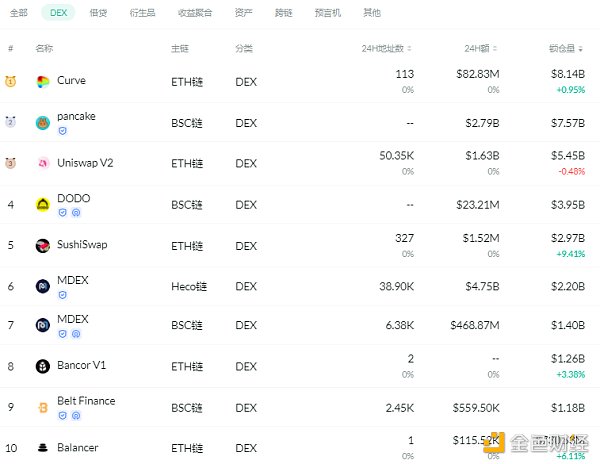Viewport: 600px width, 464px height.
Task: Click the Uniswap V2 unicorn logo
Action: (42, 163)
